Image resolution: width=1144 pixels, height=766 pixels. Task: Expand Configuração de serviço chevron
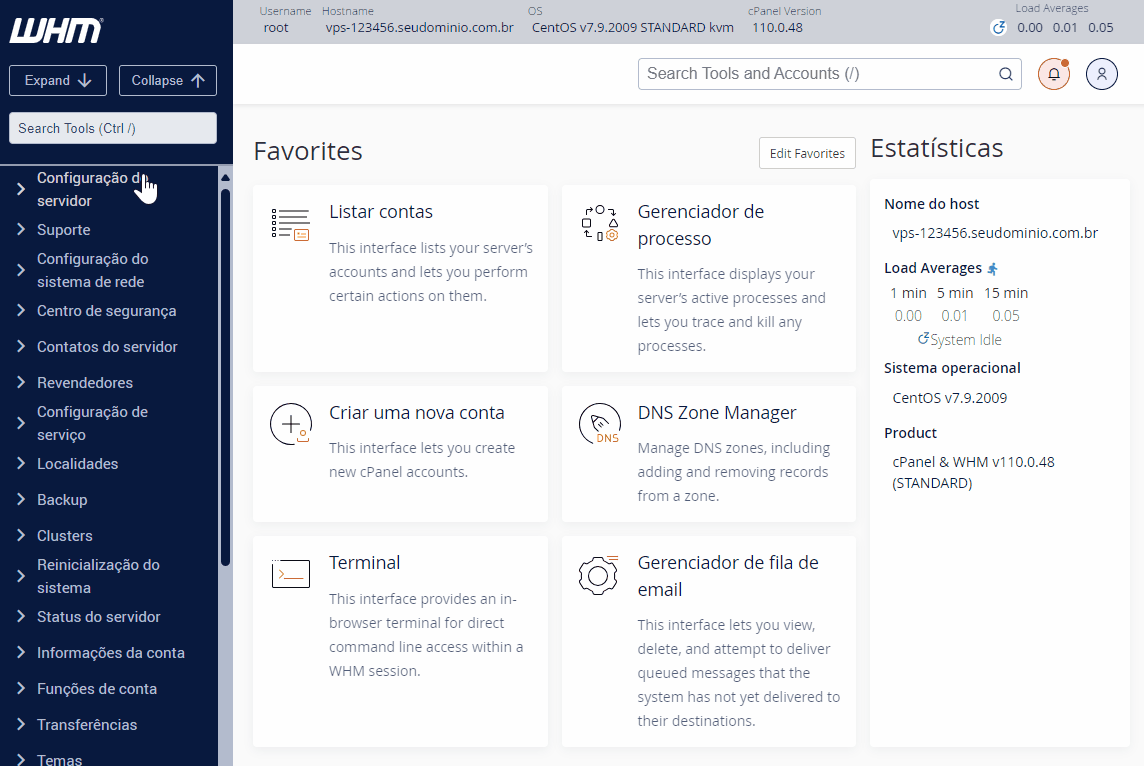point(20,423)
